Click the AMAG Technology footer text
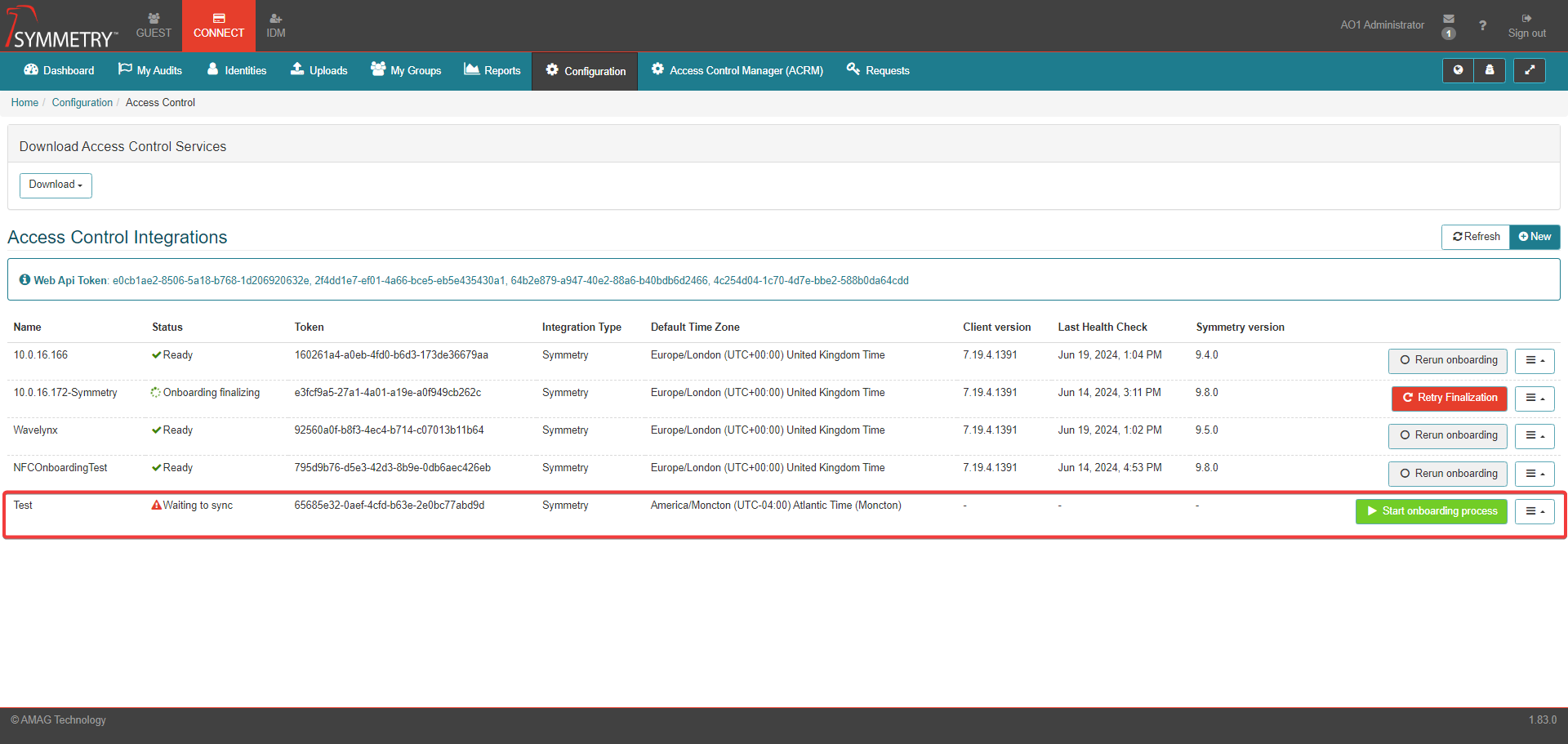1568x744 pixels. (x=58, y=720)
